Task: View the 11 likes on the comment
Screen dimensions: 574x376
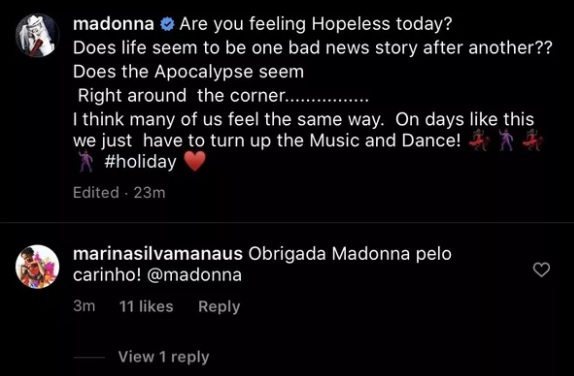Action: (x=146, y=306)
